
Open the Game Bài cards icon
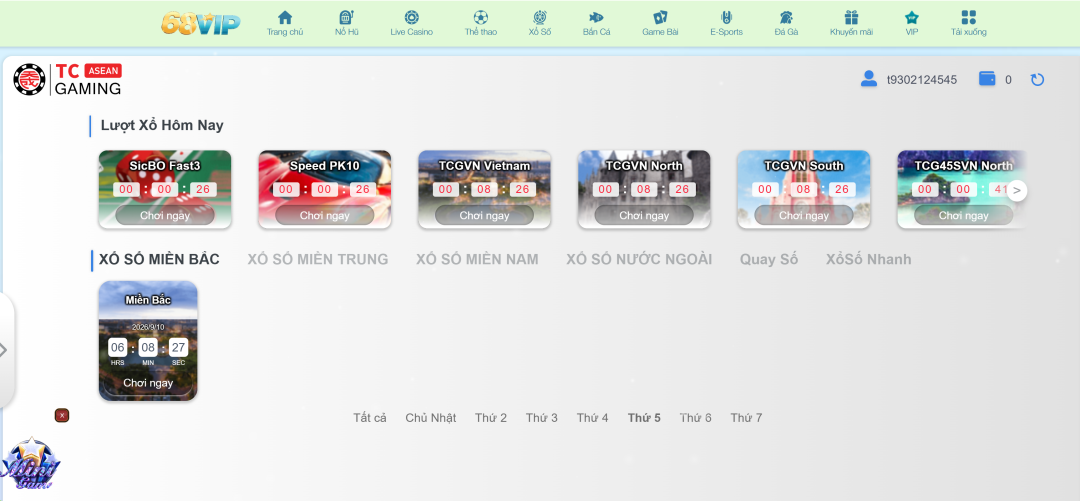(x=660, y=18)
